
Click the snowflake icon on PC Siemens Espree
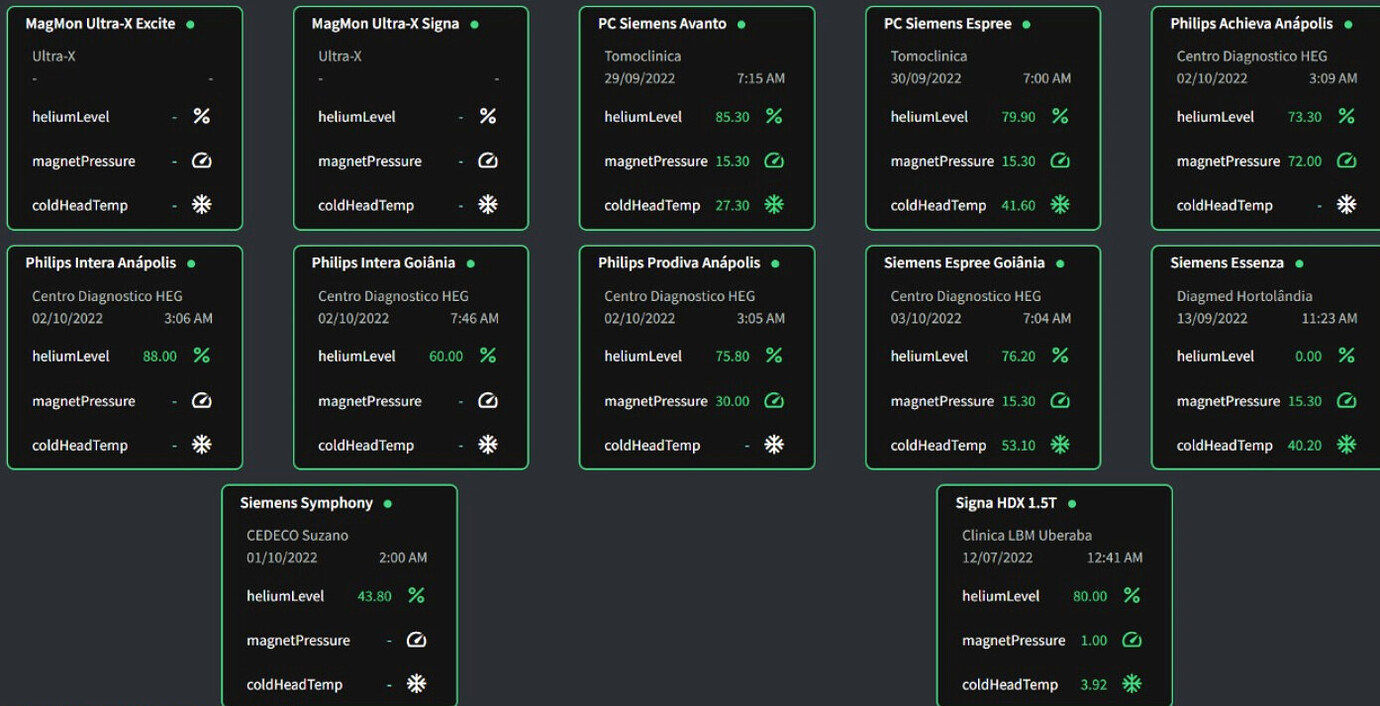[x=1060, y=205]
